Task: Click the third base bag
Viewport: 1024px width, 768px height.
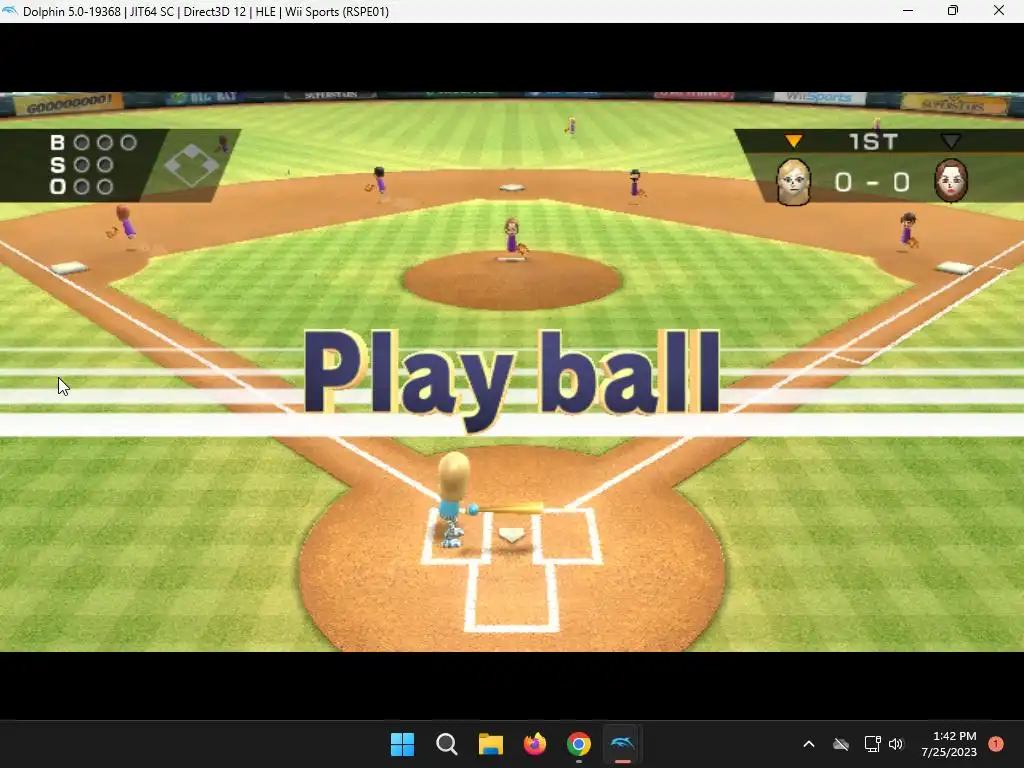Action: pyautogui.click(x=69, y=268)
